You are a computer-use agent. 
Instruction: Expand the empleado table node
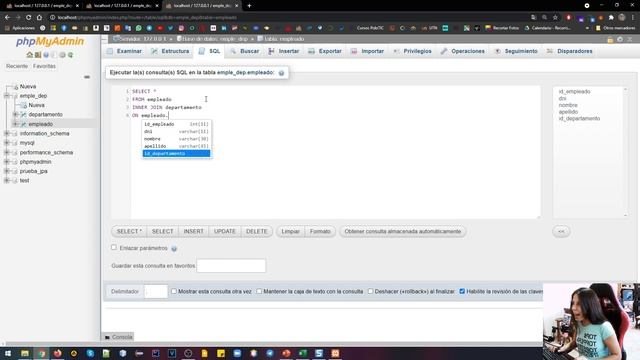point(15,124)
